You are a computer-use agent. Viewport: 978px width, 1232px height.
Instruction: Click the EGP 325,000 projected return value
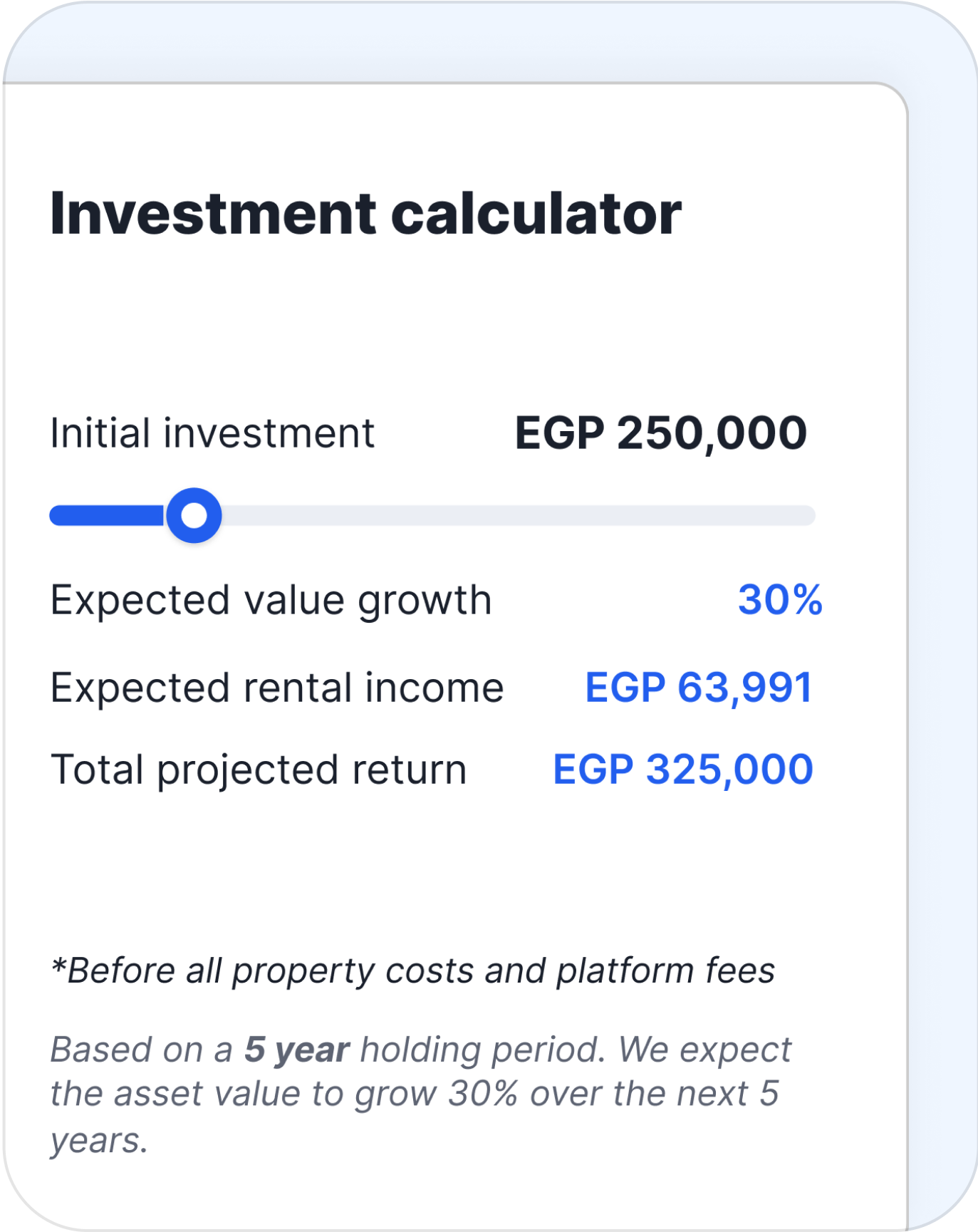682,770
